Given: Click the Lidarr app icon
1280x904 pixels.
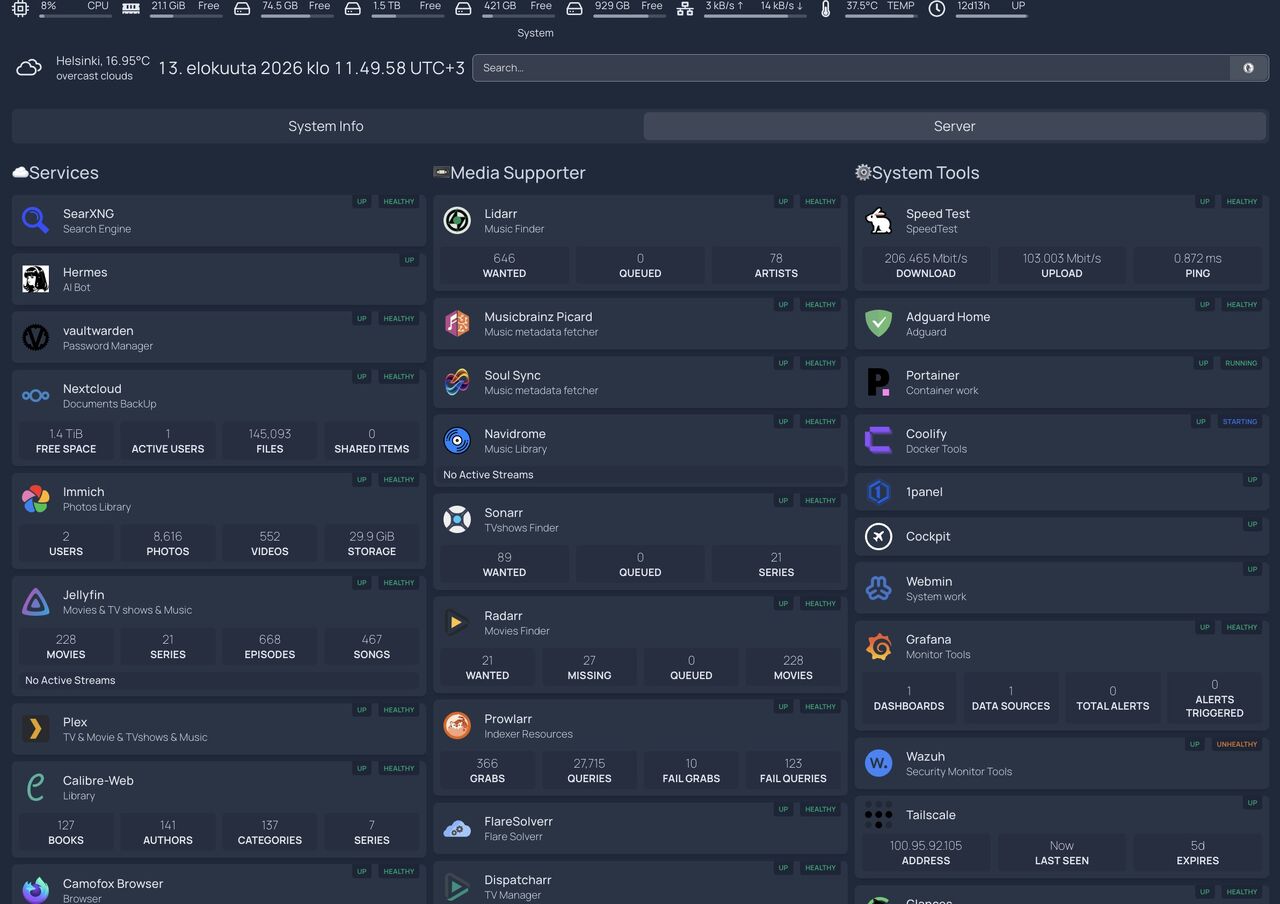Looking at the screenshot, I should point(457,220).
